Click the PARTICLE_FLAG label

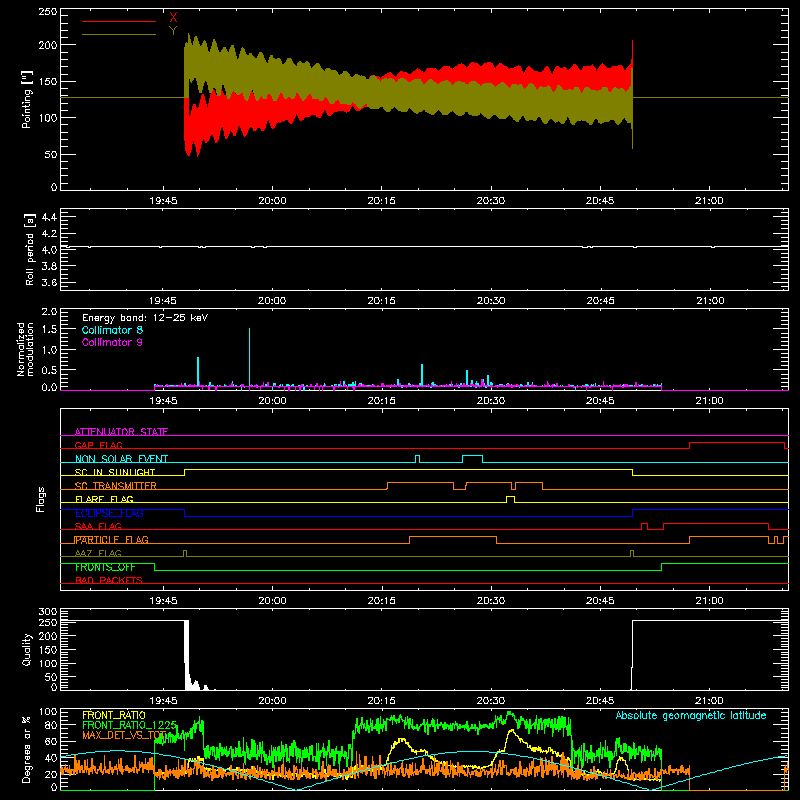click(111, 539)
